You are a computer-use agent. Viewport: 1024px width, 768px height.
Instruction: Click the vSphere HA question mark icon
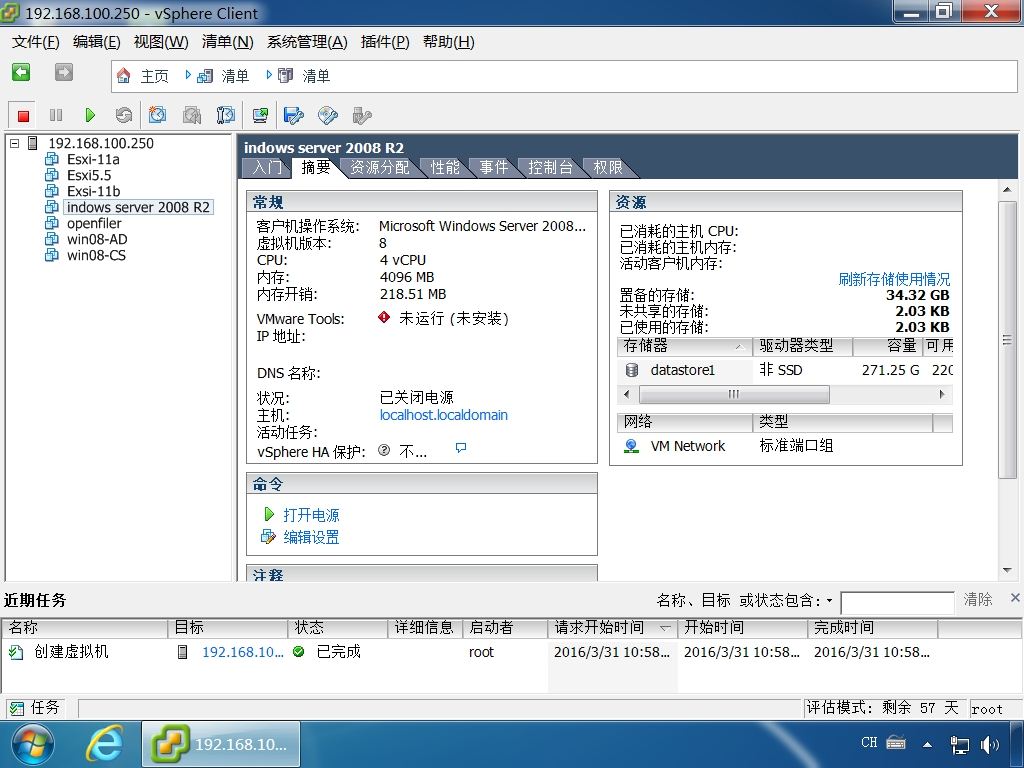pyautogui.click(x=384, y=450)
